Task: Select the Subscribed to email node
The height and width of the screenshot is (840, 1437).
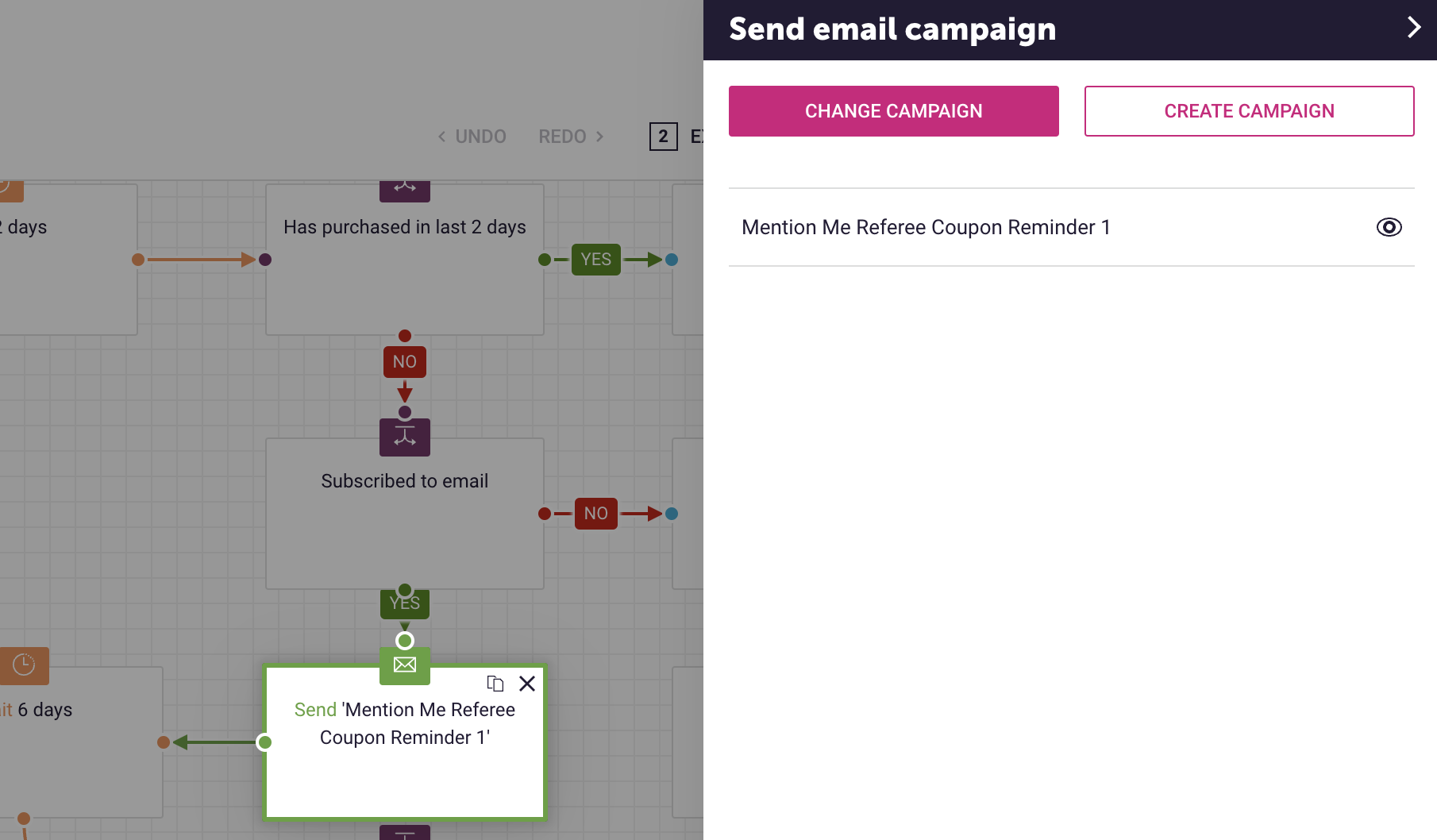Action: pos(405,514)
